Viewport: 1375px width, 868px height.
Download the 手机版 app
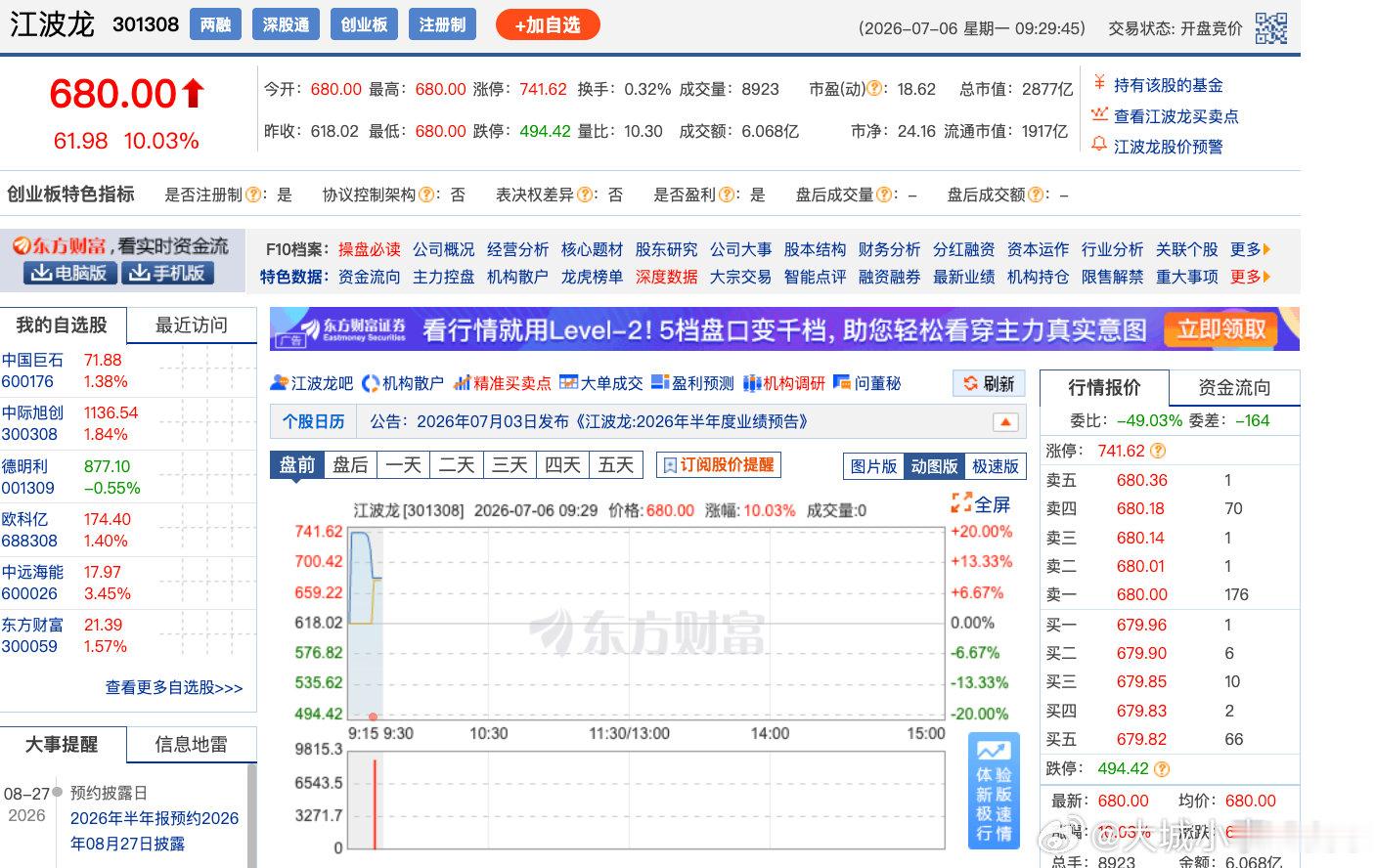tap(168, 274)
